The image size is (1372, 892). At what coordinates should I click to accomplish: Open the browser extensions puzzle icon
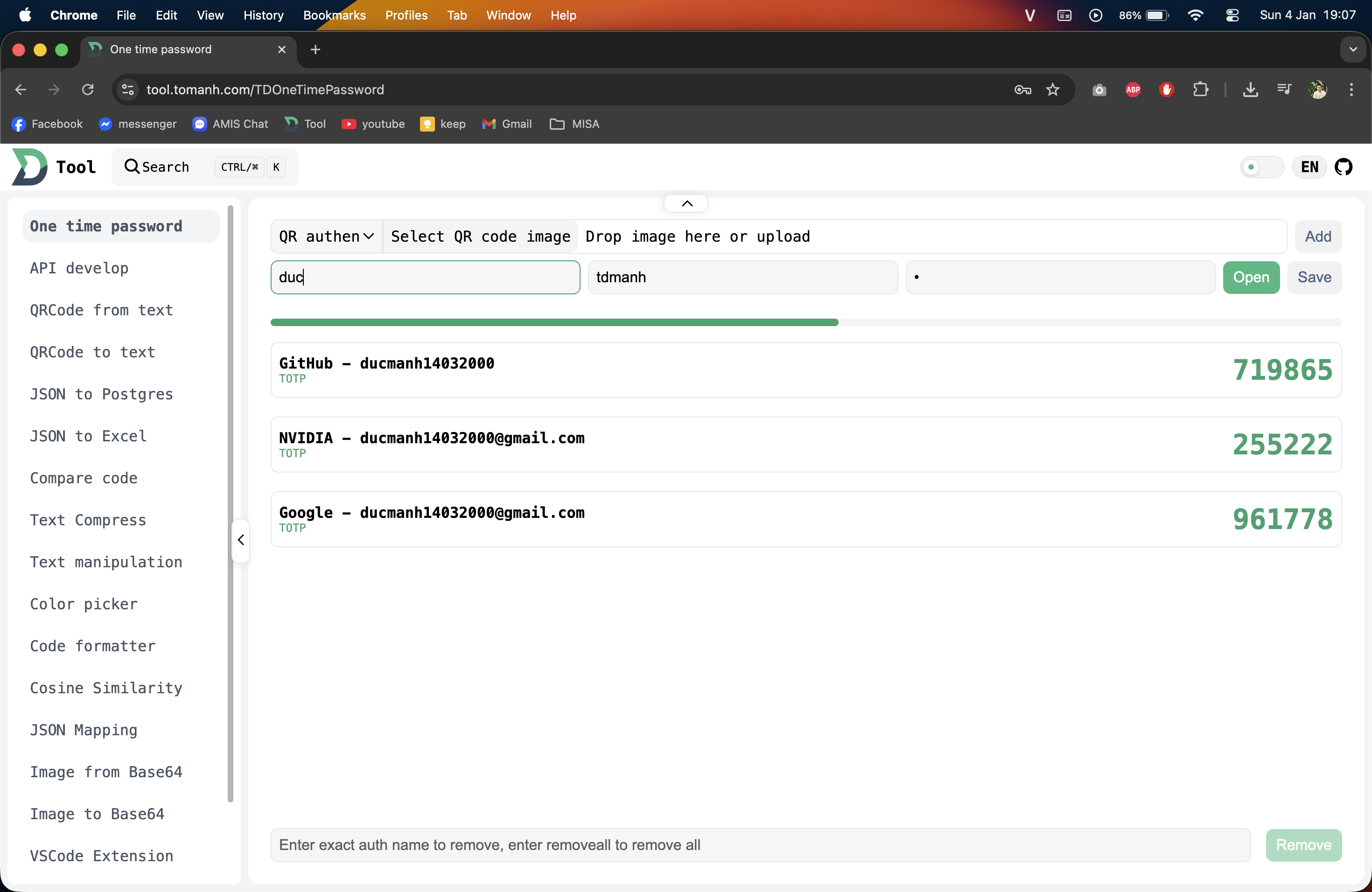(x=1200, y=90)
